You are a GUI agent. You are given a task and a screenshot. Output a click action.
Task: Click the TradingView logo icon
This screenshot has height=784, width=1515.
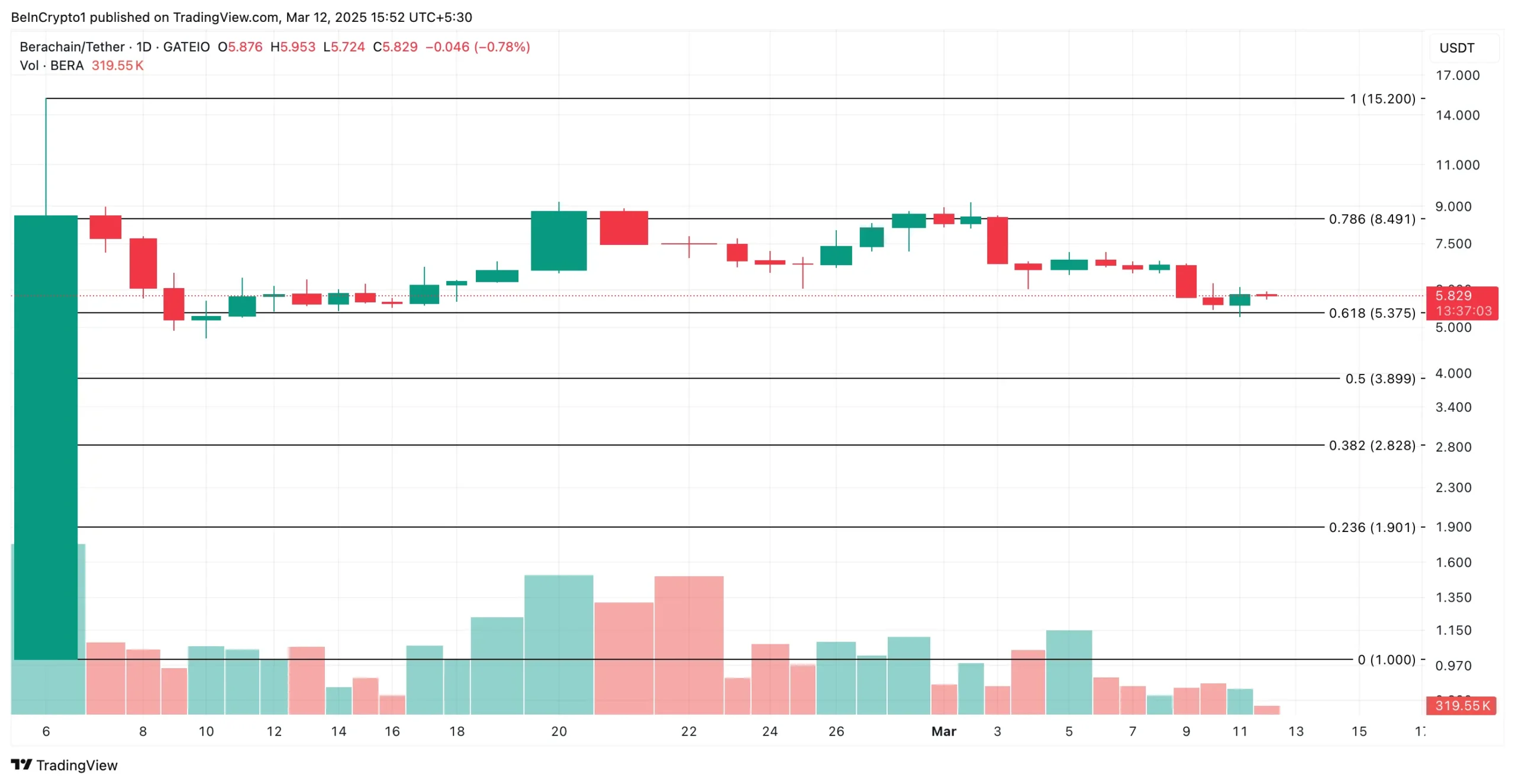coord(21,764)
